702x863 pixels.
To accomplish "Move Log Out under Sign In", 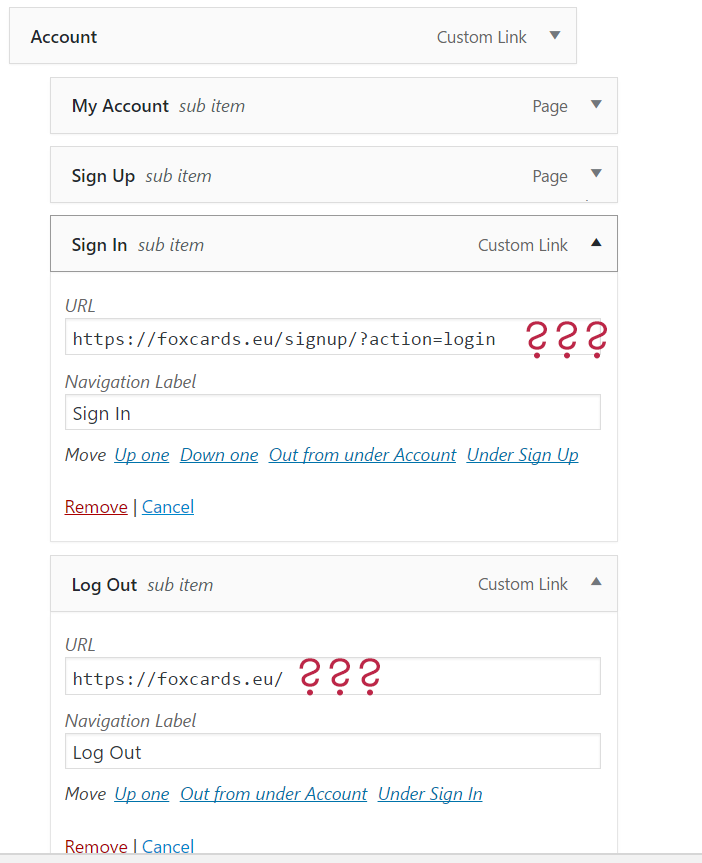I will coord(430,794).
